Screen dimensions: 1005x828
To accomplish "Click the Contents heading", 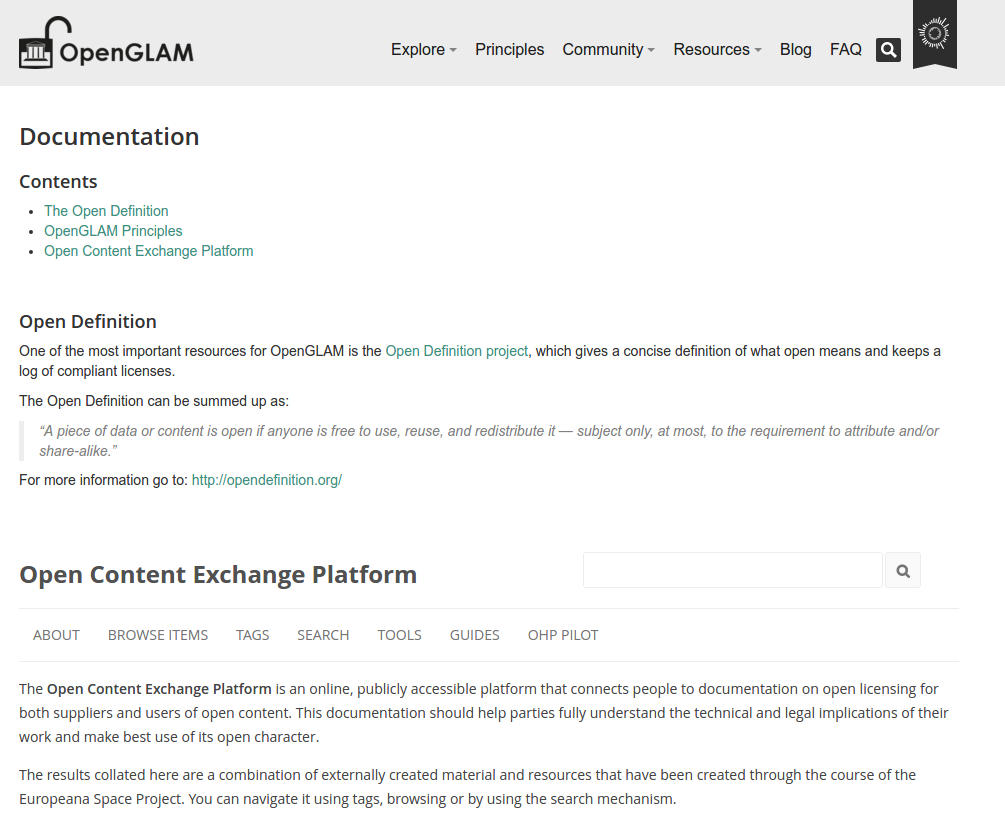I will coord(58,182).
